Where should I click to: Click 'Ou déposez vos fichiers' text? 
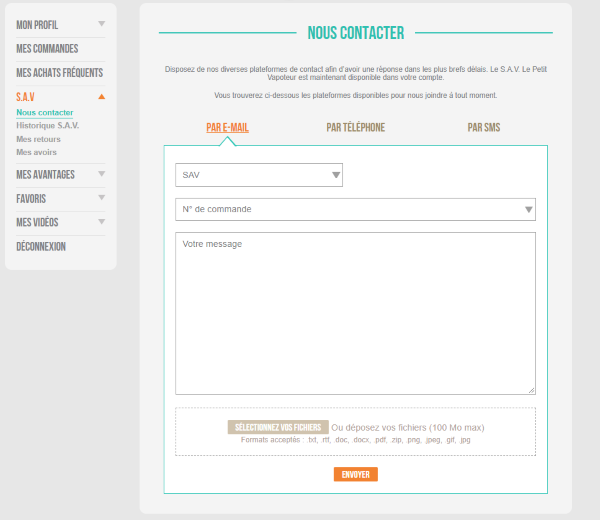(408, 427)
